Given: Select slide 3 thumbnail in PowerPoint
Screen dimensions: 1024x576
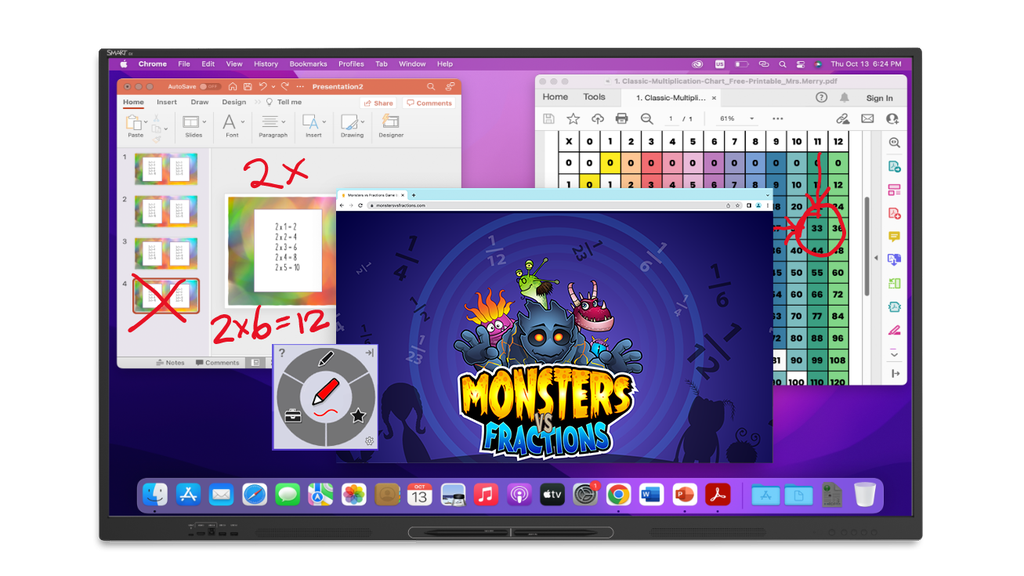Looking at the screenshot, I should coord(166,253).
